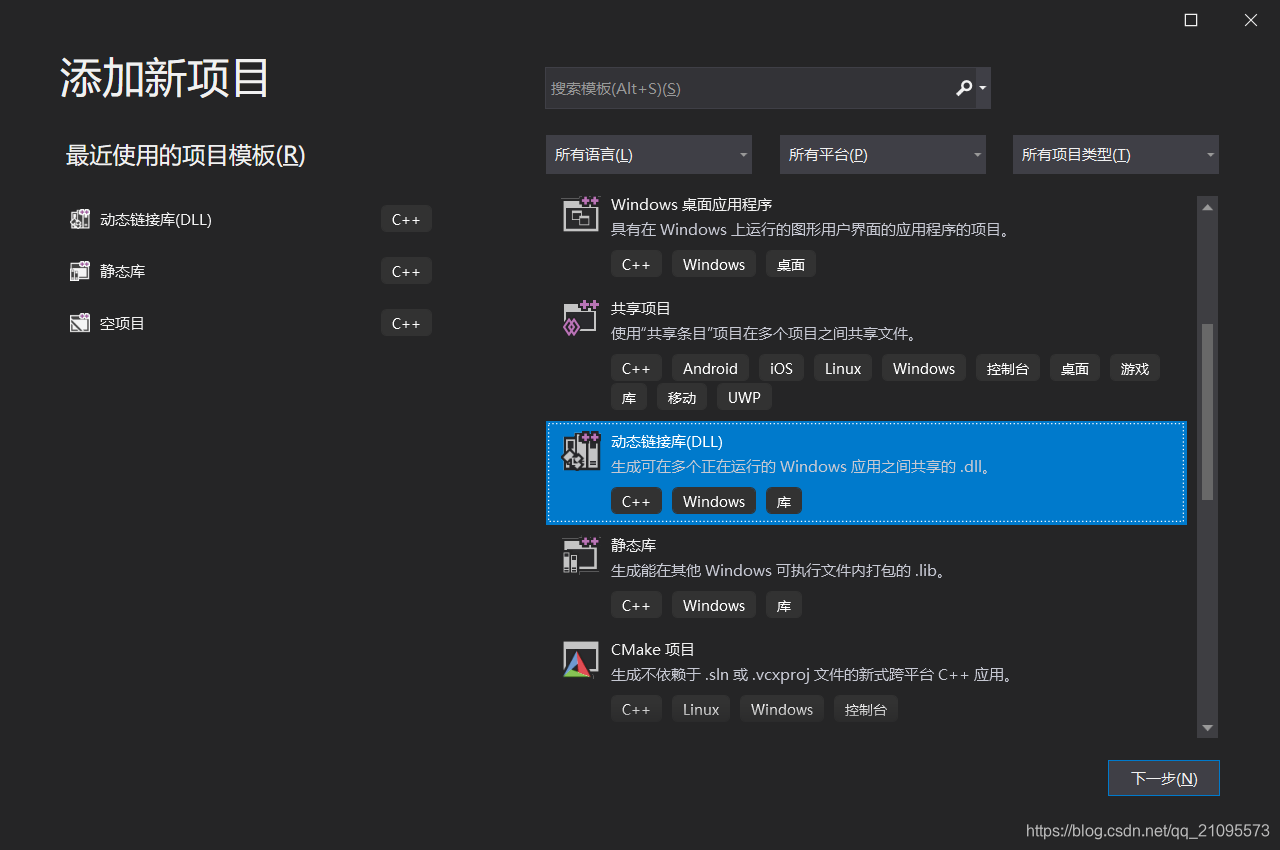This screenshot has width=1280, height=850.
Task: Select the UWP tag under 共享项目
Action: pyautogui.click(x=744, y=397)
